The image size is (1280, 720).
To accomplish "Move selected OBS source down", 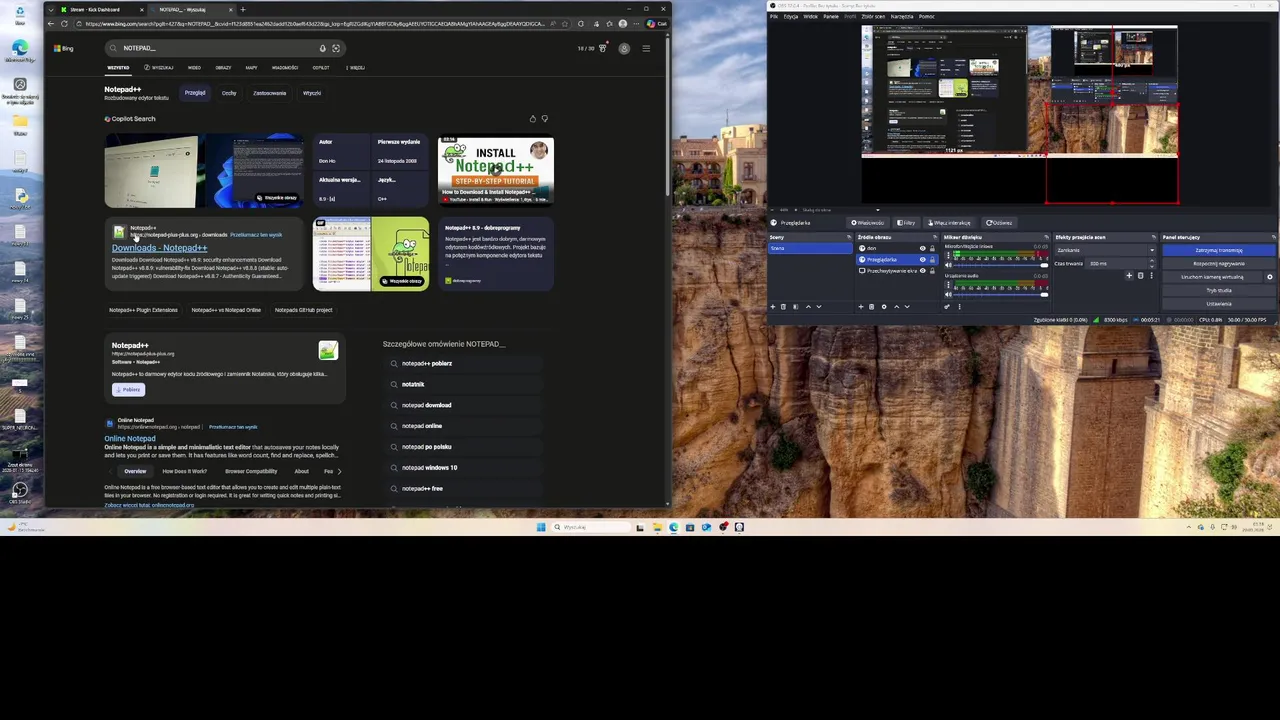I will tap(907, 307).
